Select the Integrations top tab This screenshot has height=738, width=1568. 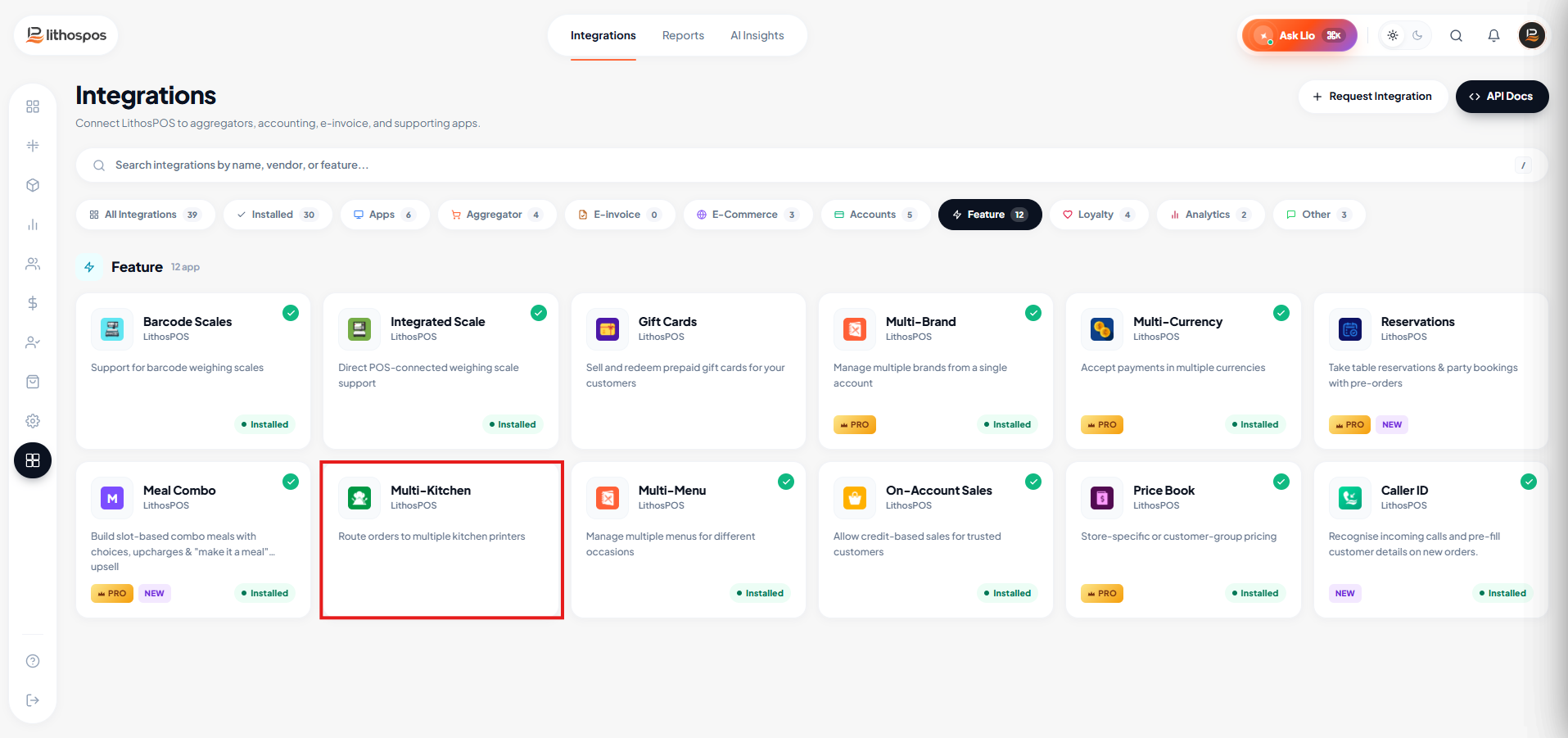pos(603,35)
